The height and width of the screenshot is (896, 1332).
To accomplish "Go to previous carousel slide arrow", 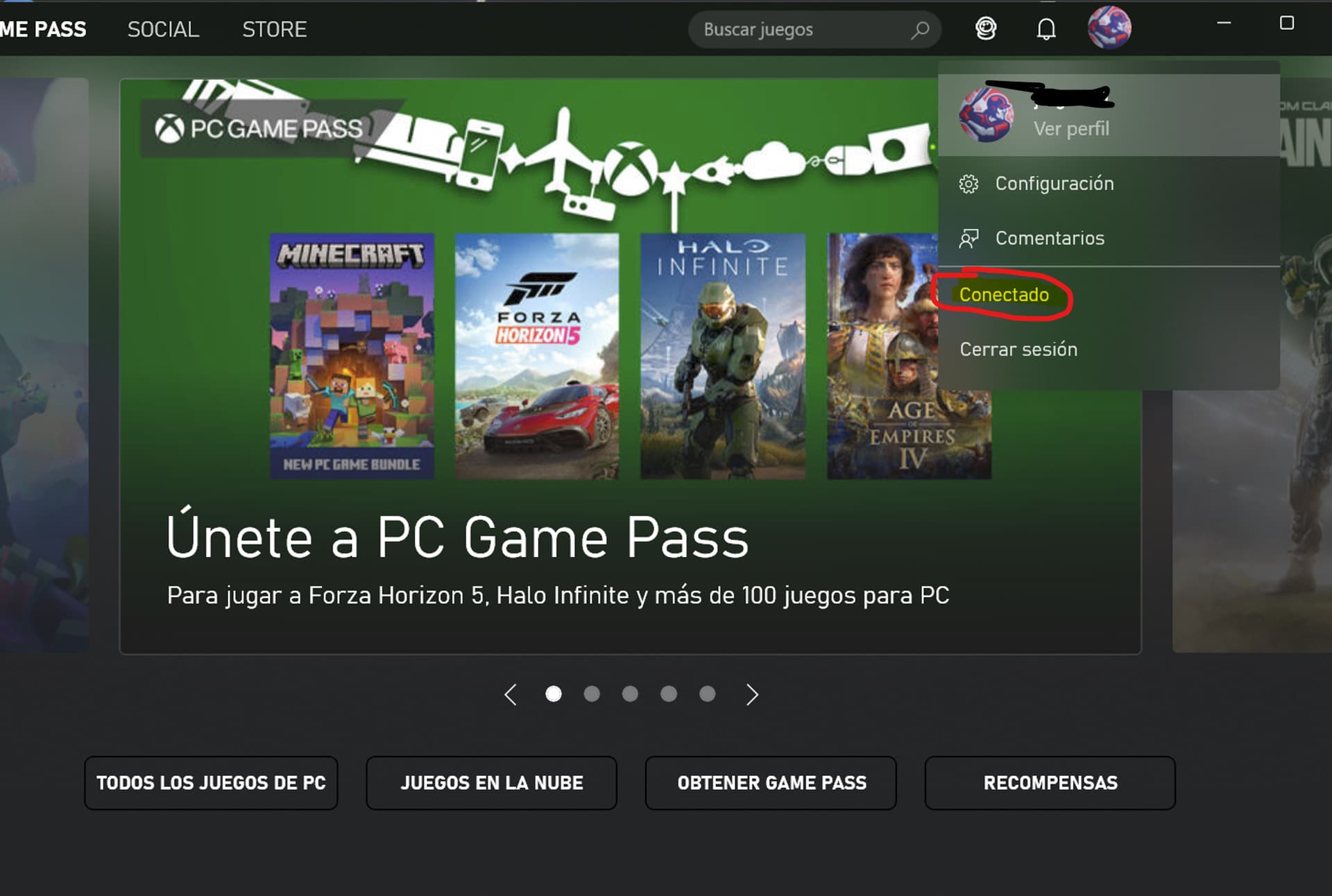I will (x=511, y=694).
